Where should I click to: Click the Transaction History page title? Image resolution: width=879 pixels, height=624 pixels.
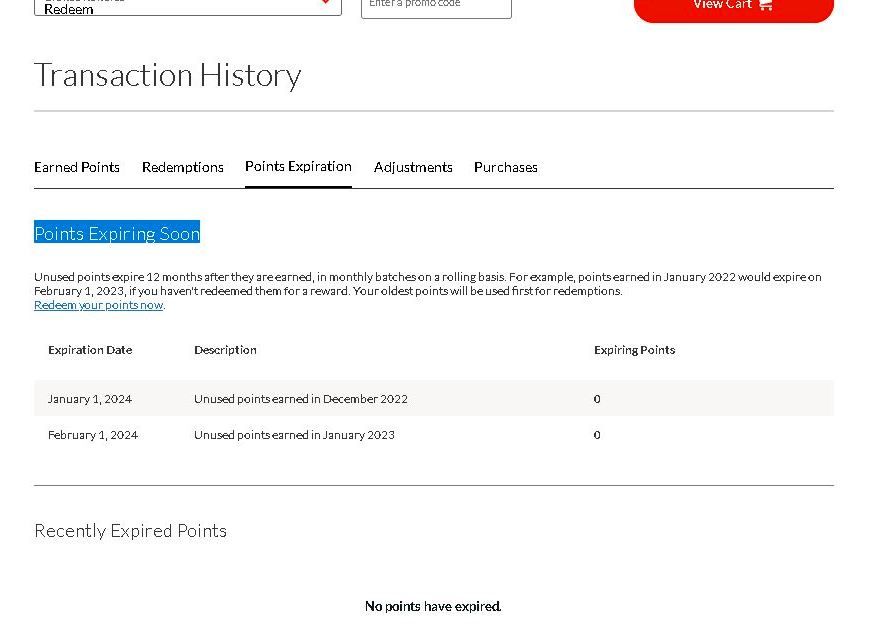[167, 75]
